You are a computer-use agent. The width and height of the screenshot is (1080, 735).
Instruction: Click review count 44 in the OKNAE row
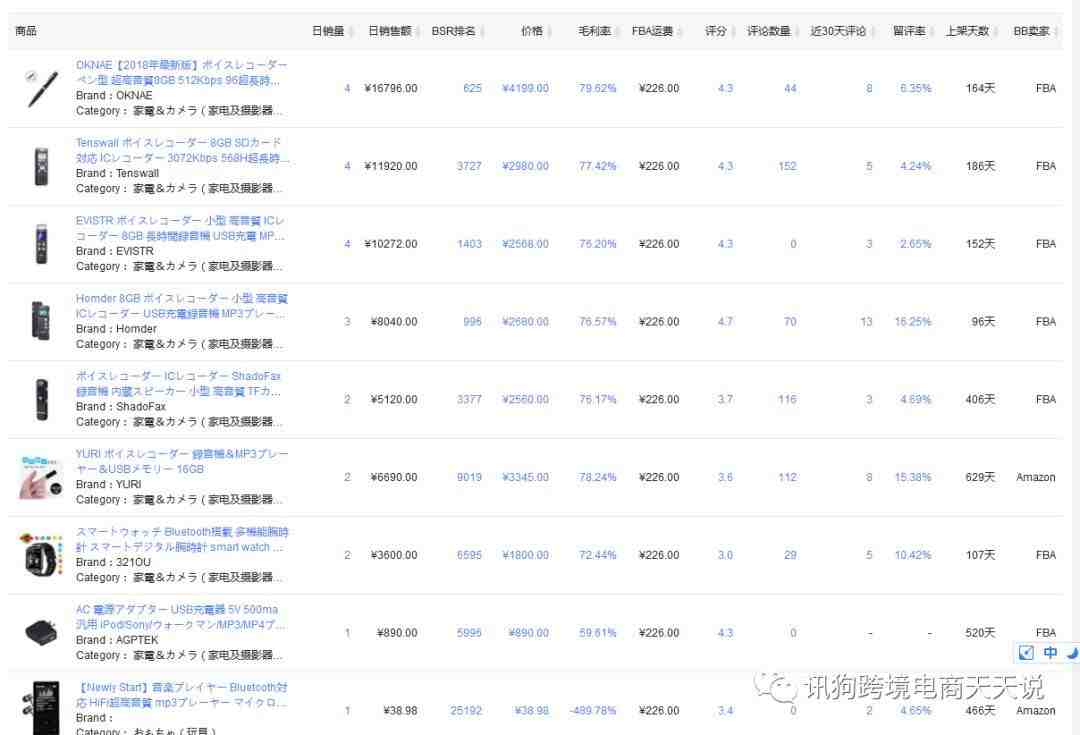[x=790, y=88]
